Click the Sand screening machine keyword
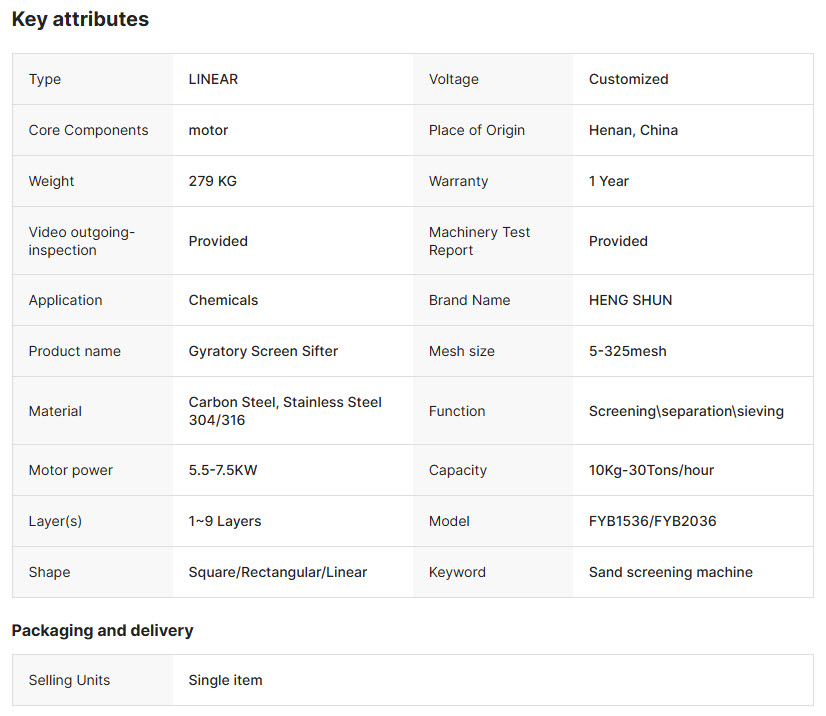This screenshot has height=716, width=826. tap(671, 572)
